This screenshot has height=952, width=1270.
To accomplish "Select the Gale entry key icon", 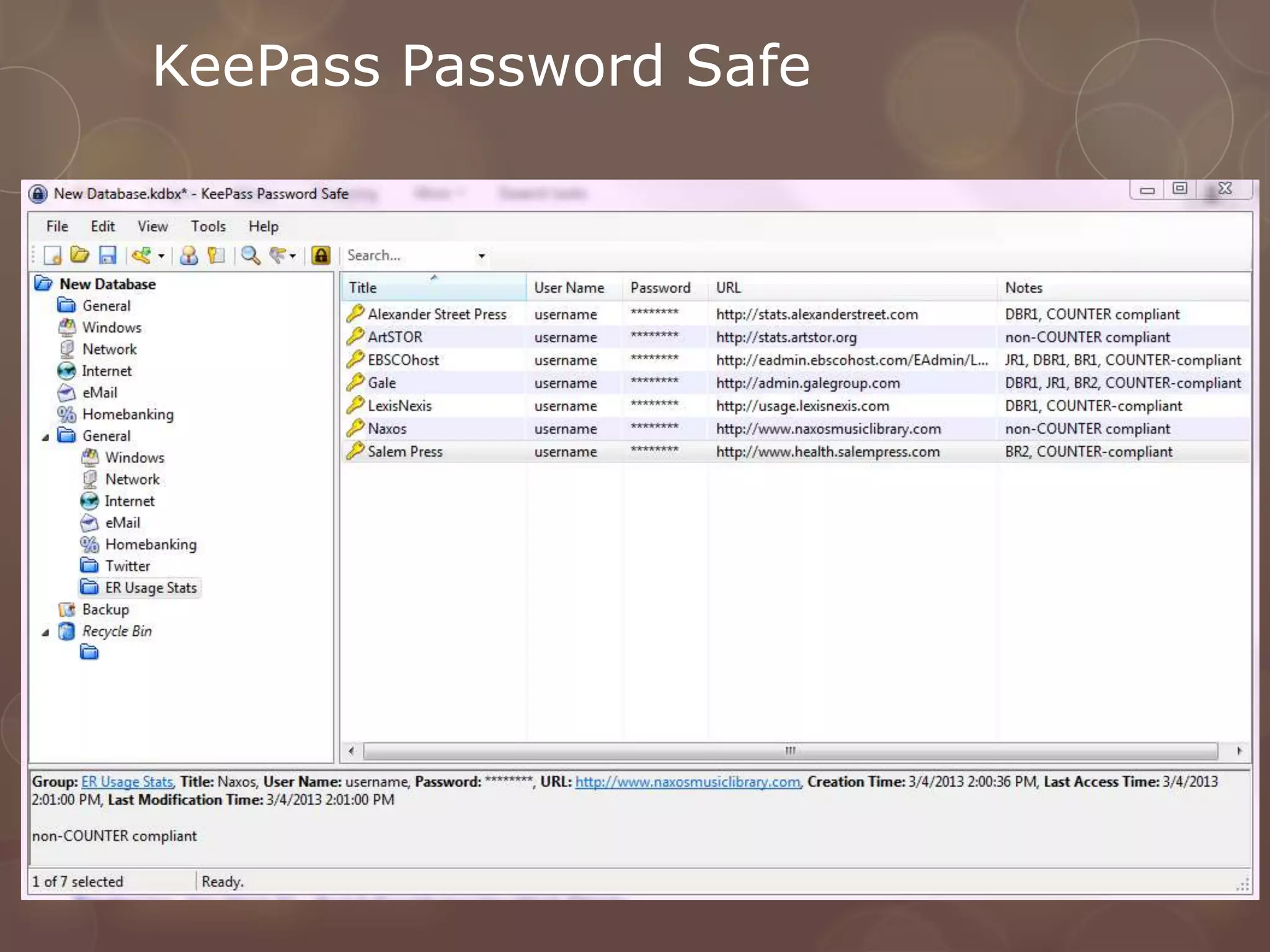I will coord(355,382).
